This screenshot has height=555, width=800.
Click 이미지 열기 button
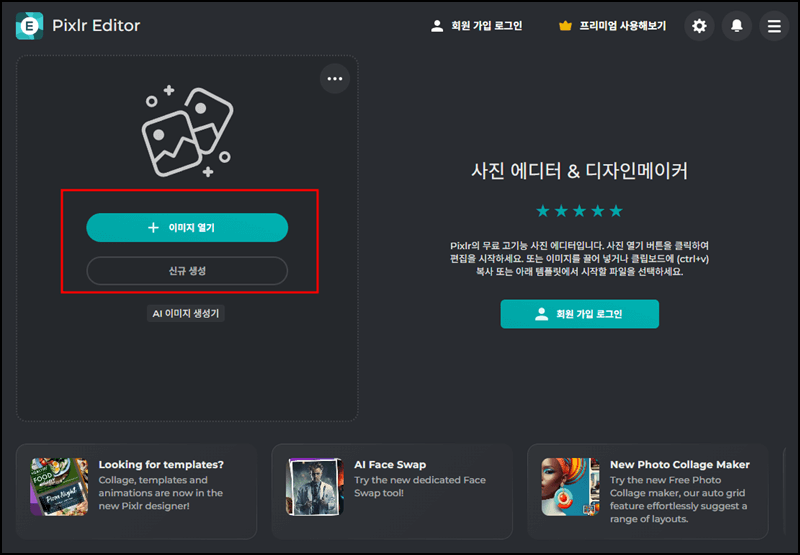(x=187, y=228)
